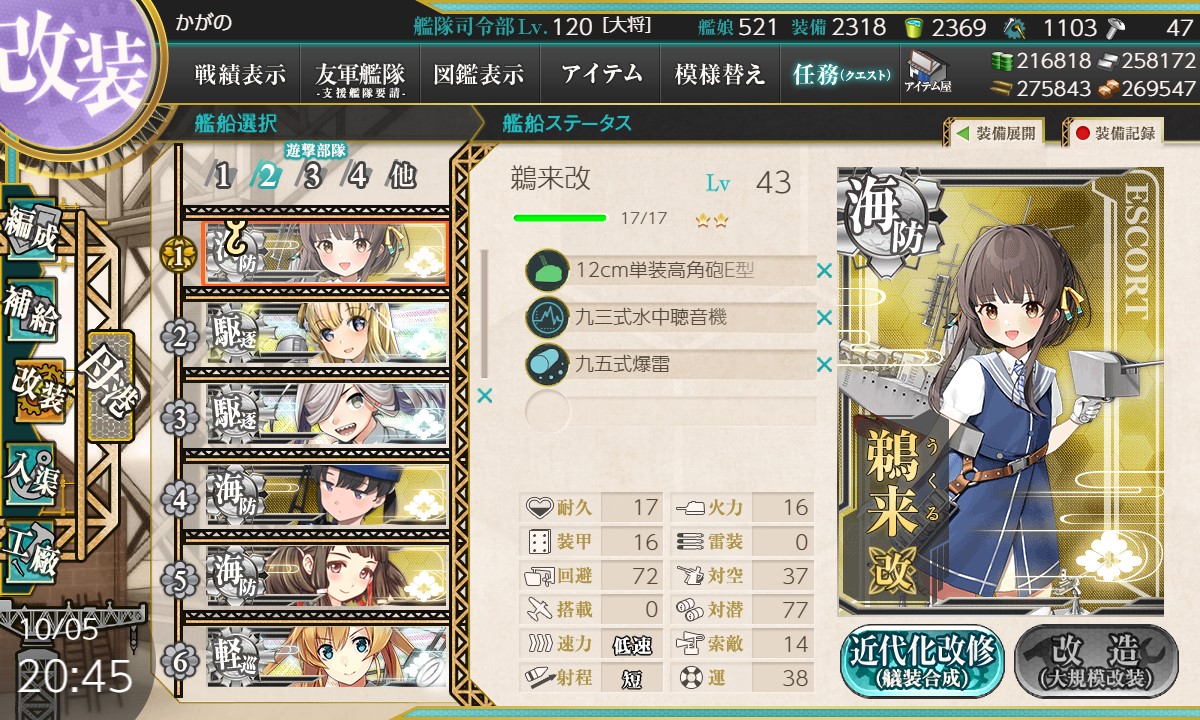
Task: Remove the 12cm単装高角砲E型 equipment
Action: pyautogui.click(x=824, y=270)
